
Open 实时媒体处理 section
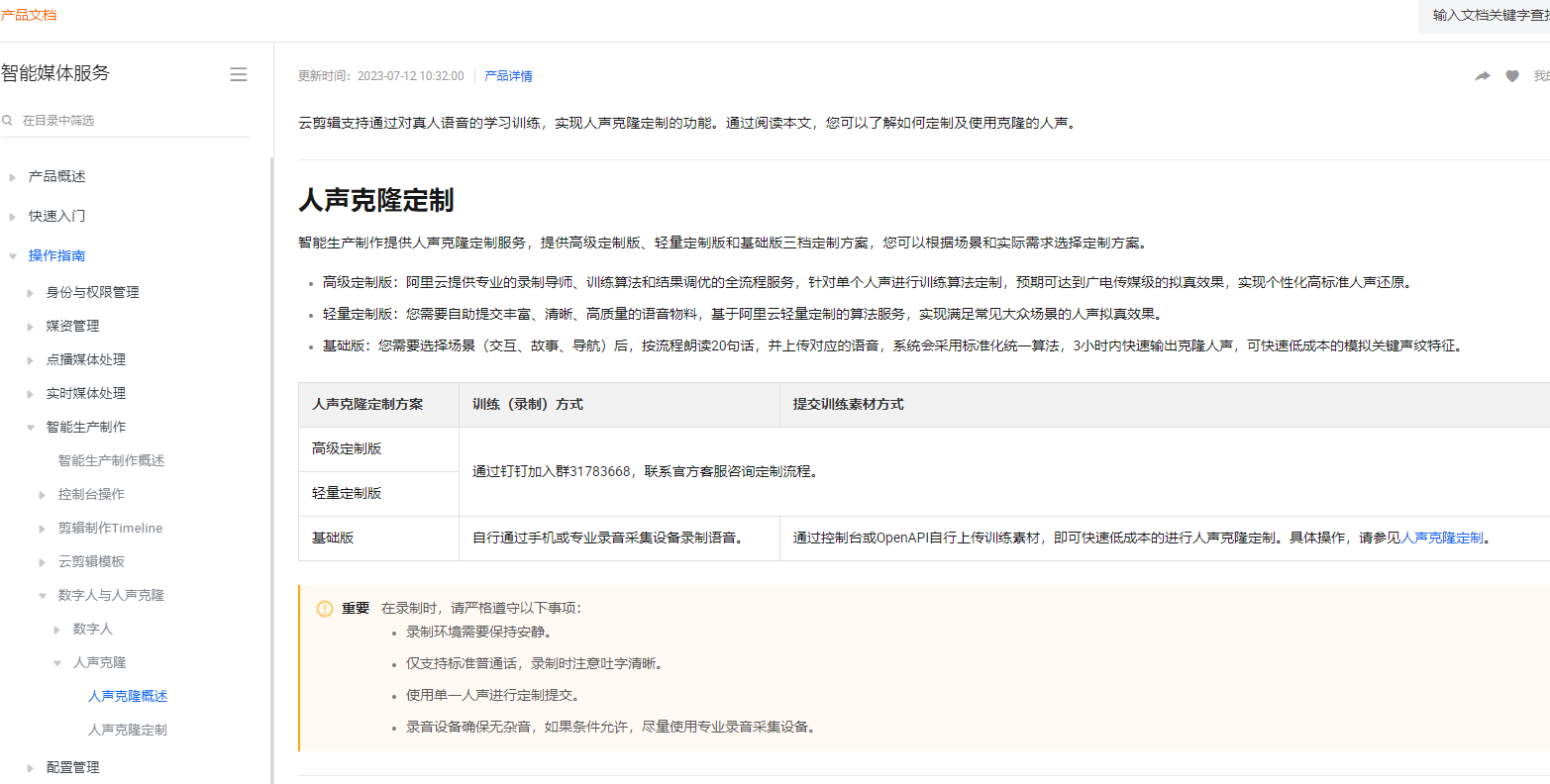tap(86, 393)
